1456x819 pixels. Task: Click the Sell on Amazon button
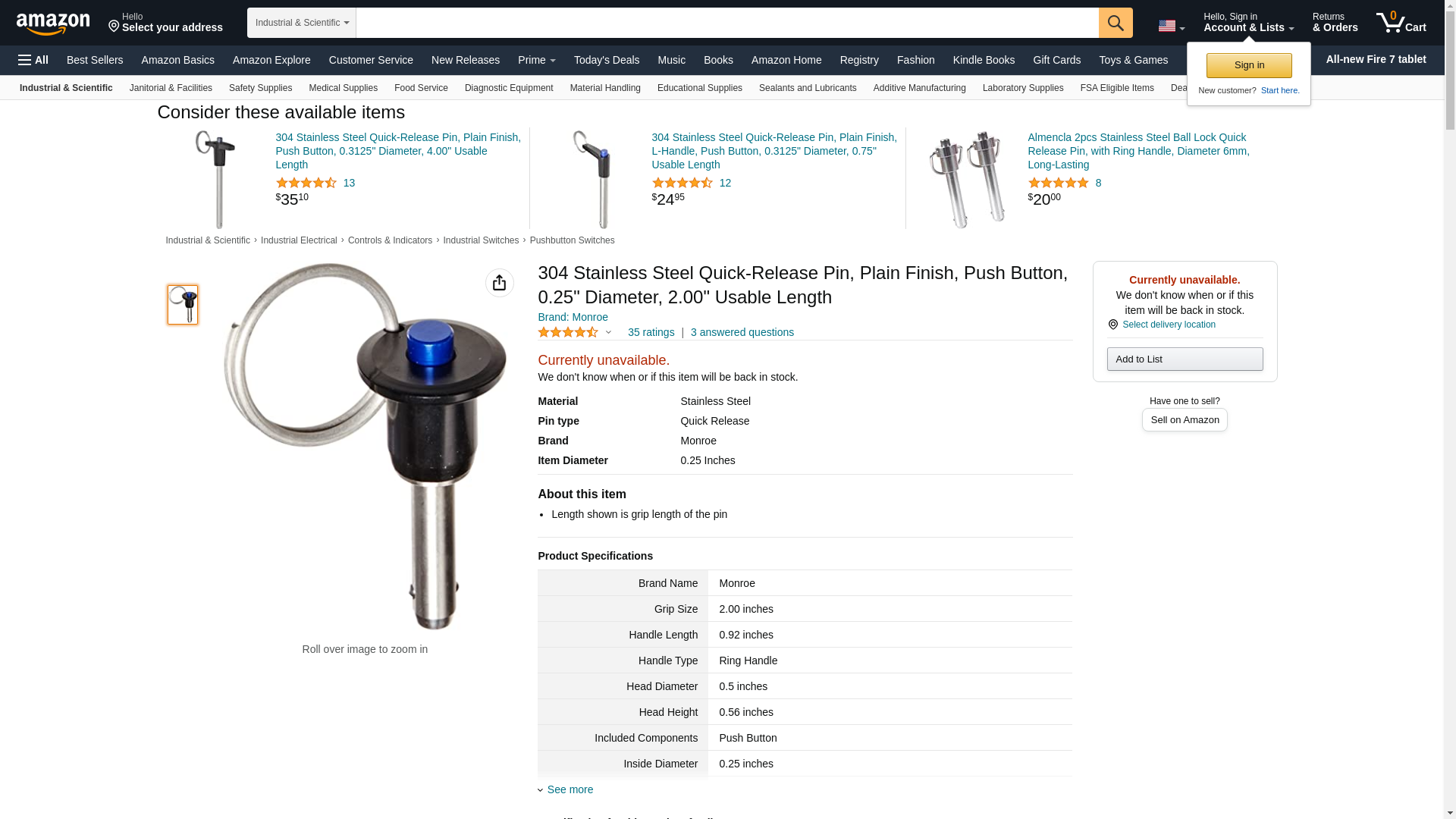tap(1185, 420)
